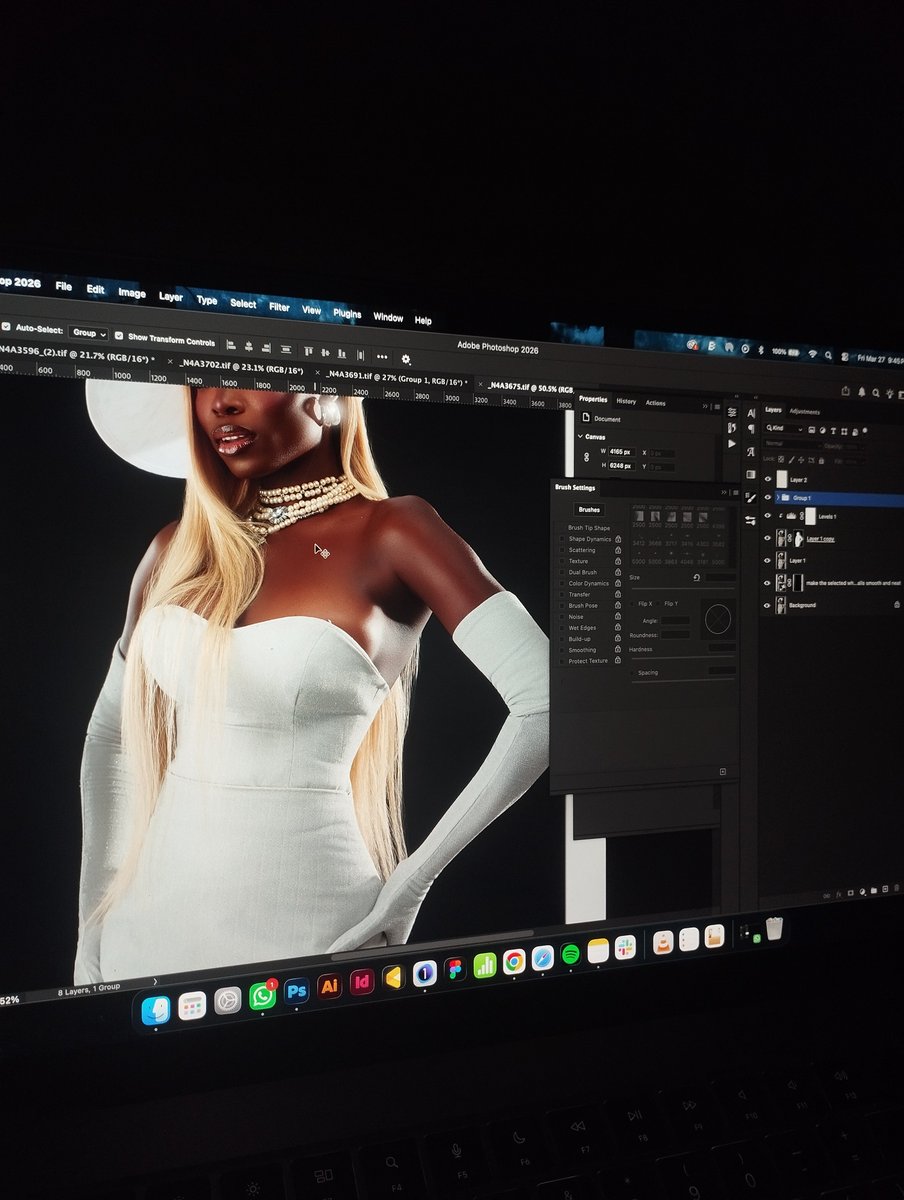Click the brush Hardness slider
Screen dimensions: 904x1200
pyautogui.click(x=683, y=656)
